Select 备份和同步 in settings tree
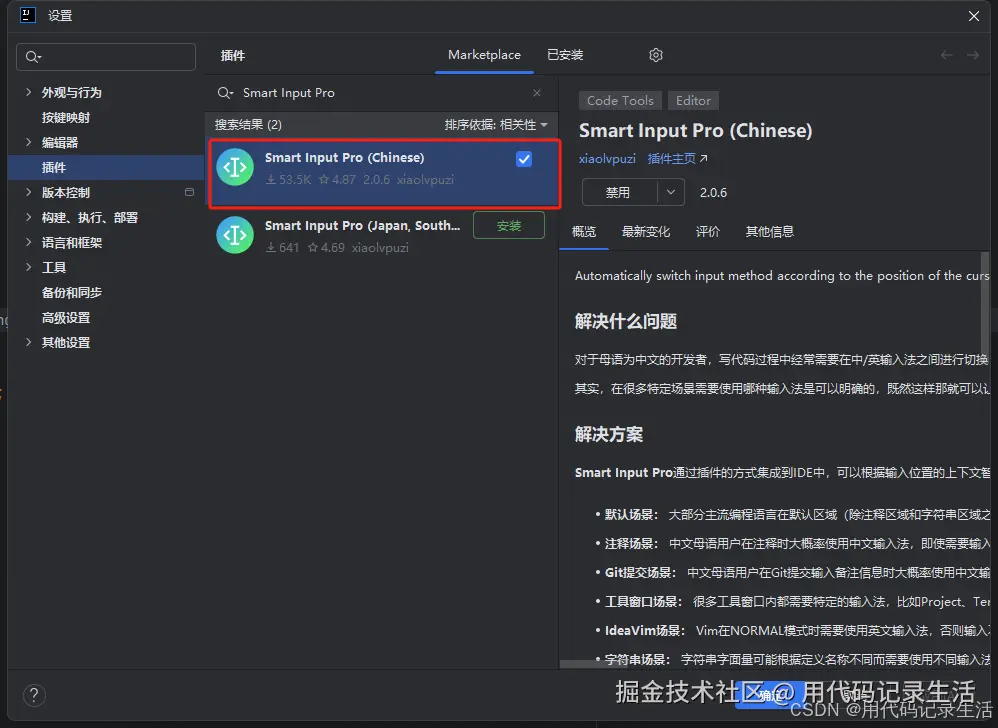The height and width of the screenshot is (728, 998). click(x=71, y=292)
